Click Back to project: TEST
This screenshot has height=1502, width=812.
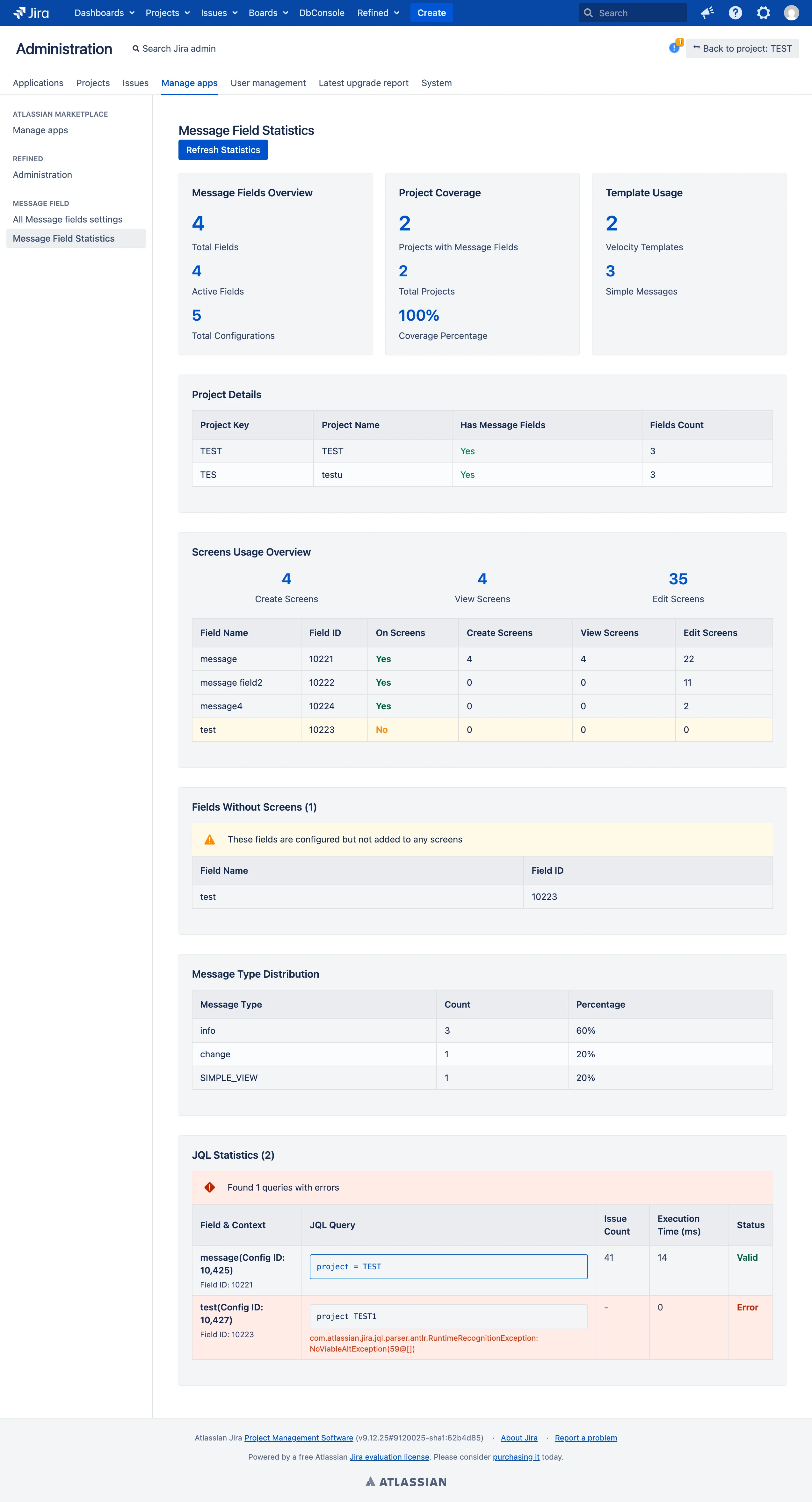click(x=742, y=48)
